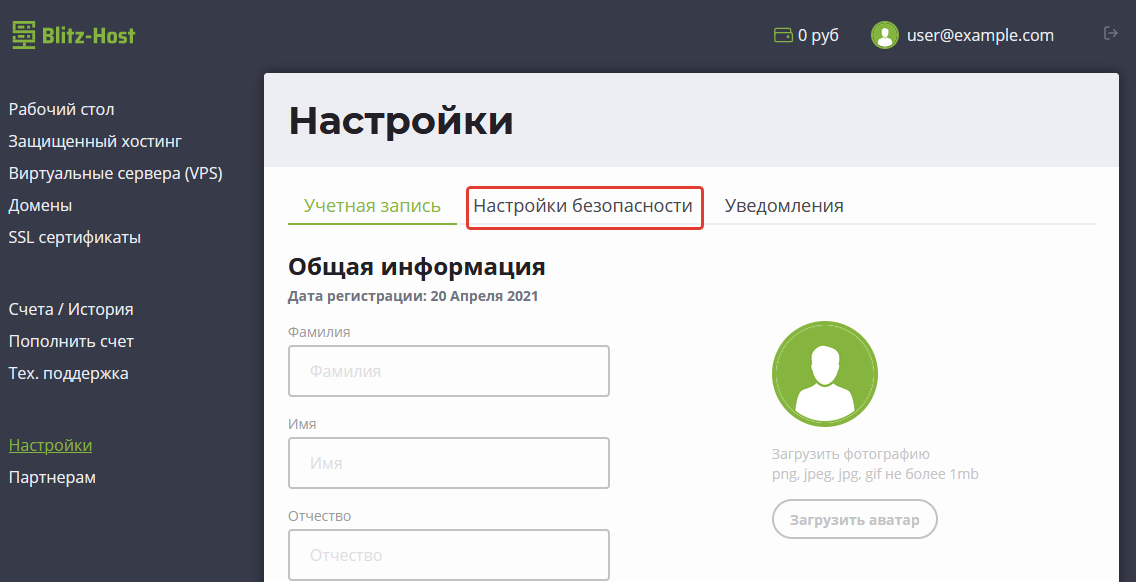Open the Учетная запись tab

pyautogui.click(x=372, y=206)
